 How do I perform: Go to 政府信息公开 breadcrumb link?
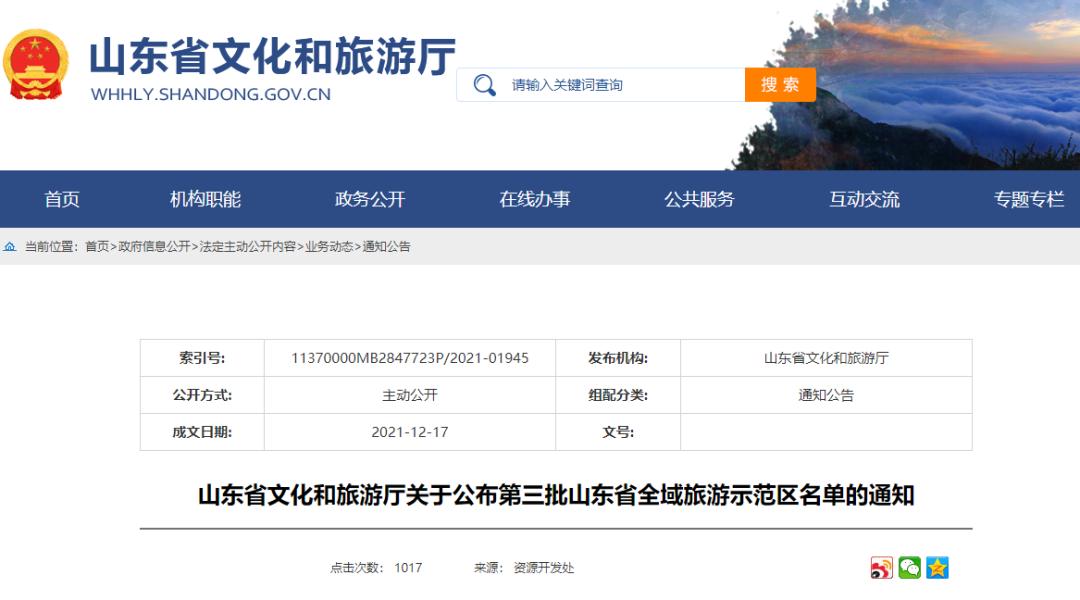[154, 247]
